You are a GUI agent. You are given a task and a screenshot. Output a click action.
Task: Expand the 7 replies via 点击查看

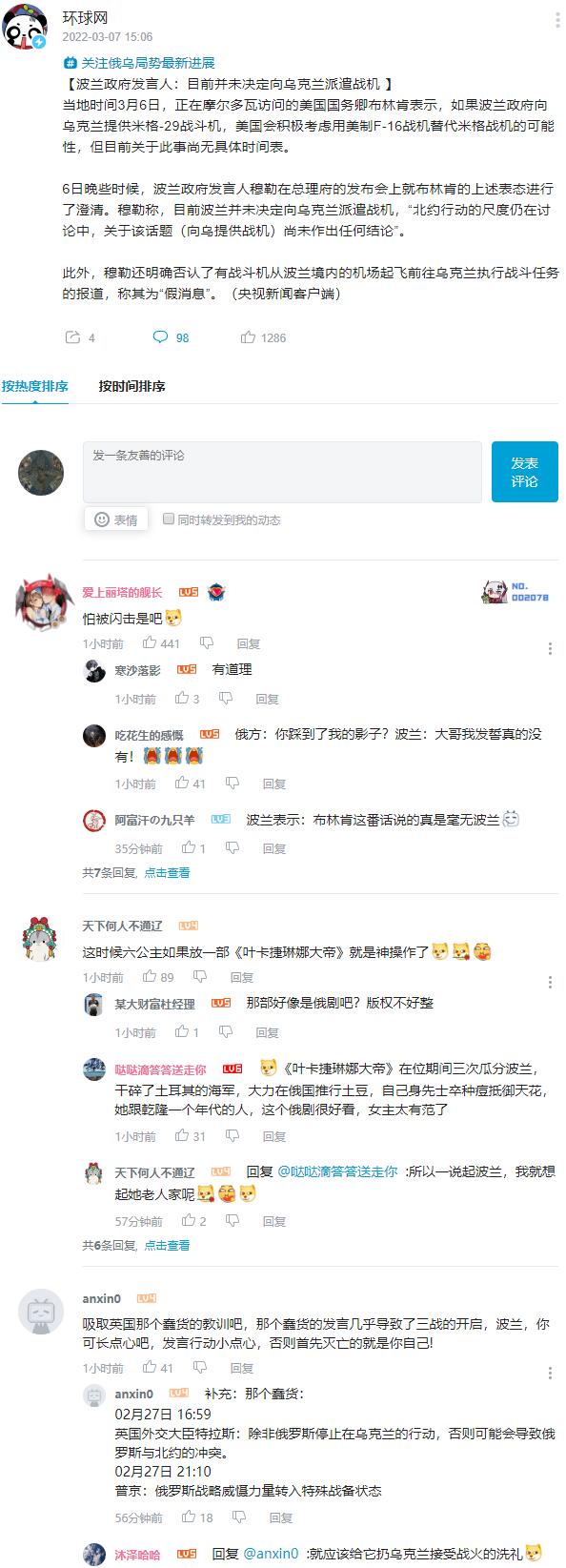coord(167,872)
